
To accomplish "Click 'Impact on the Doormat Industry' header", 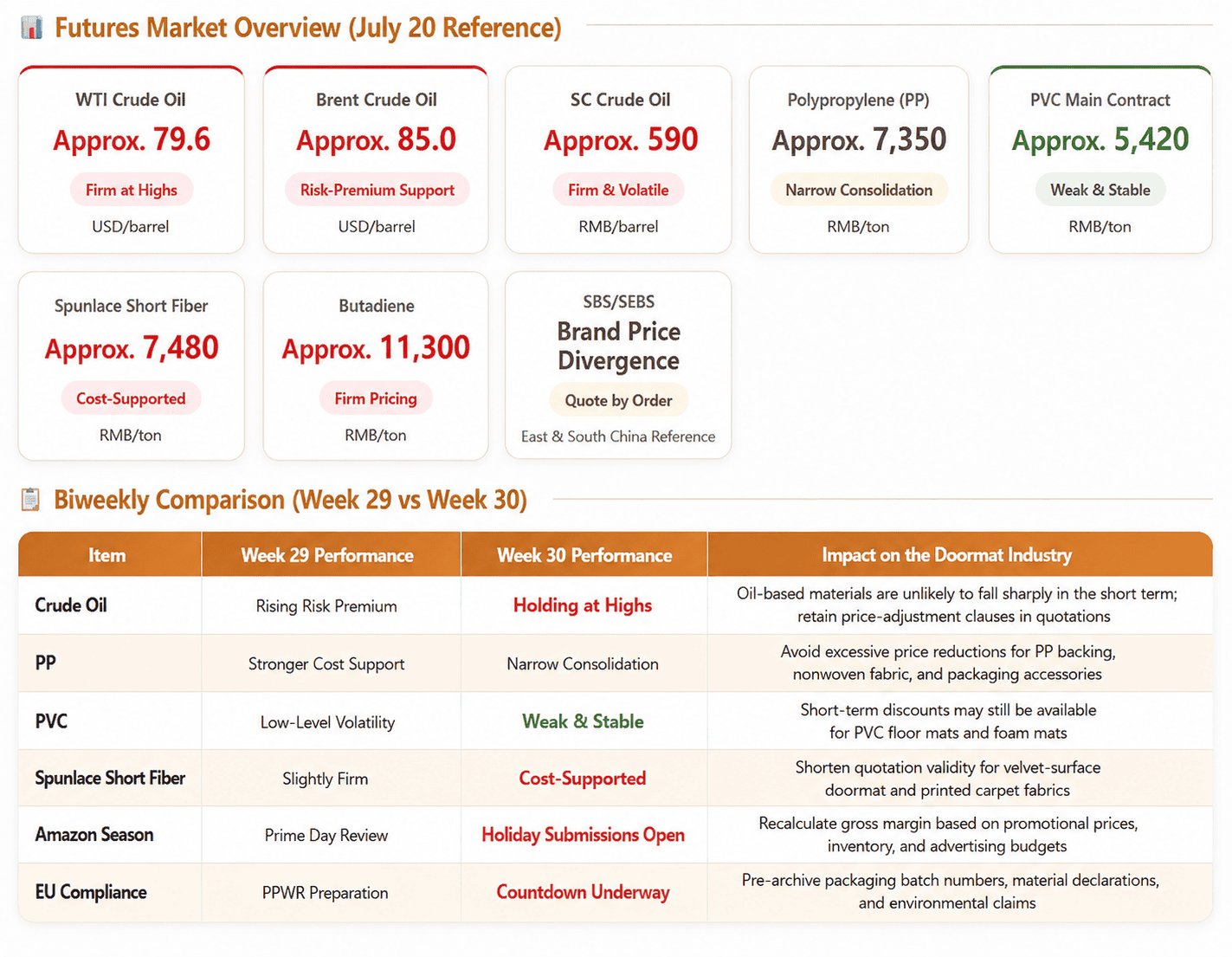I will [x=947, y=555].
